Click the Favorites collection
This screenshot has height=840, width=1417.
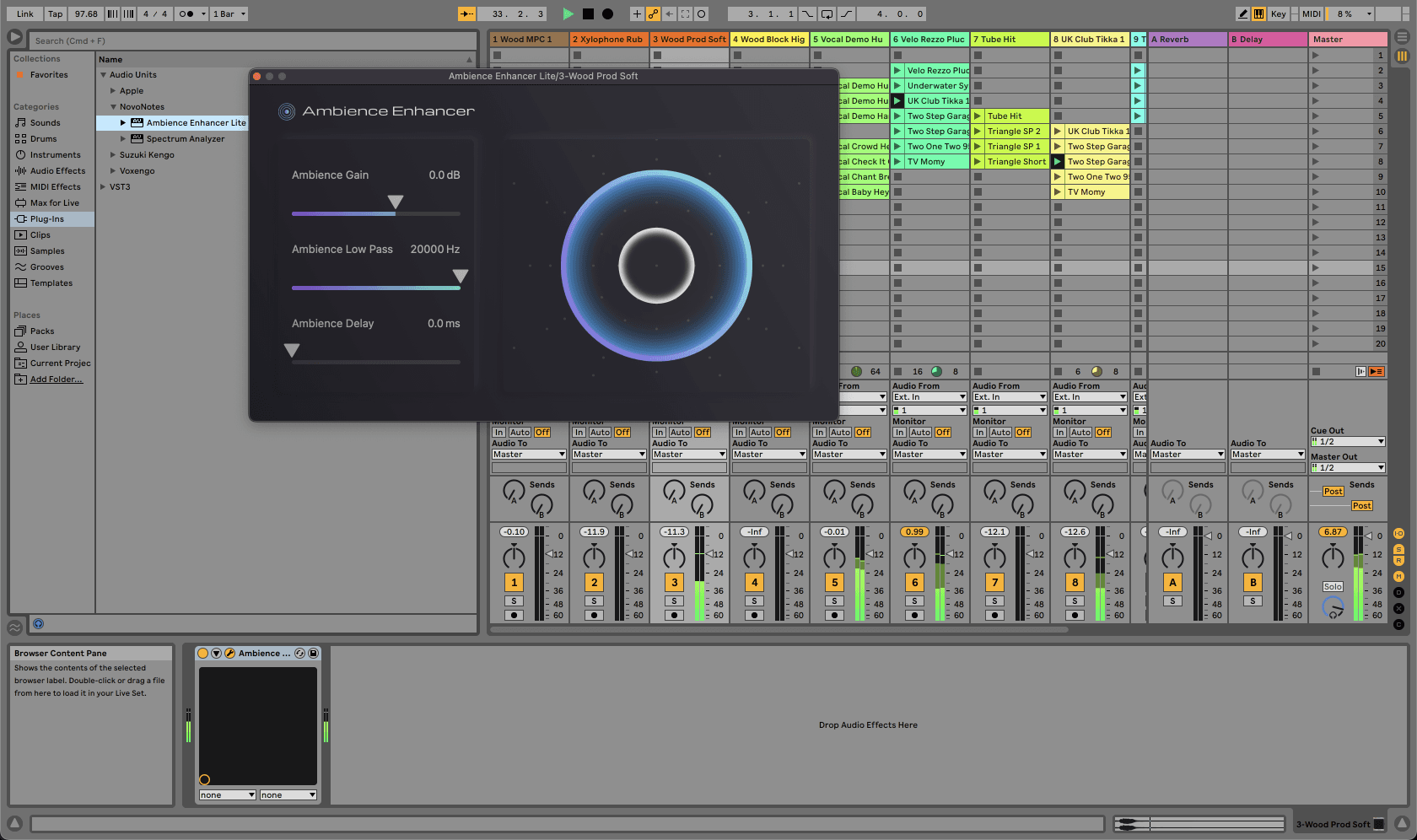click(49, 75)
